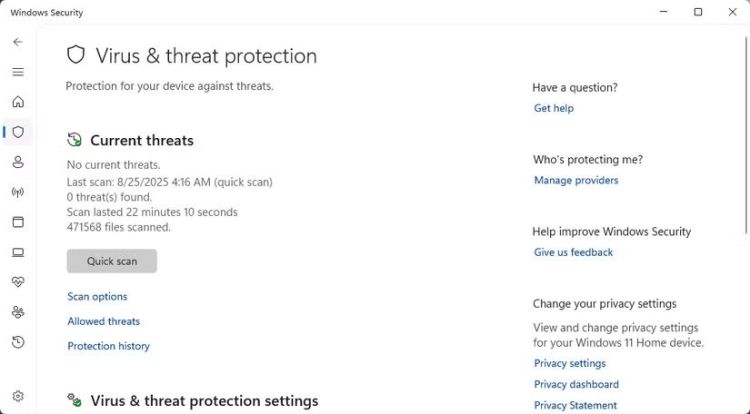Open Scan options link

[x=97, y=297]
